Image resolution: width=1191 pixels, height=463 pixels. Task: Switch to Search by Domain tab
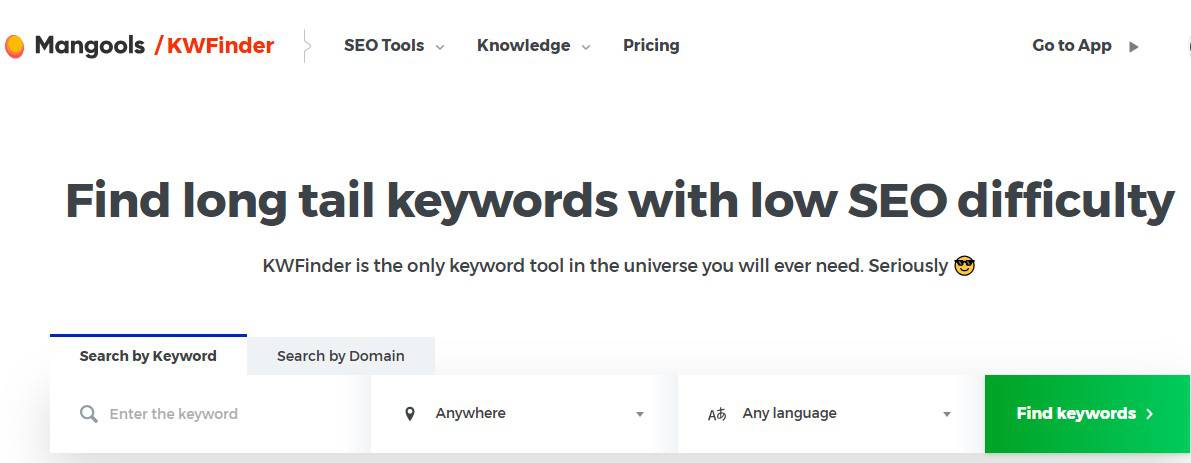(x=340, y=356)
